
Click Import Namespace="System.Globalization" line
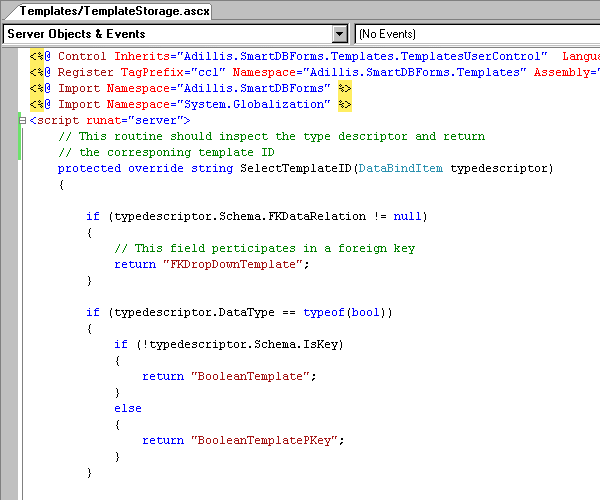tap(191, 104)
